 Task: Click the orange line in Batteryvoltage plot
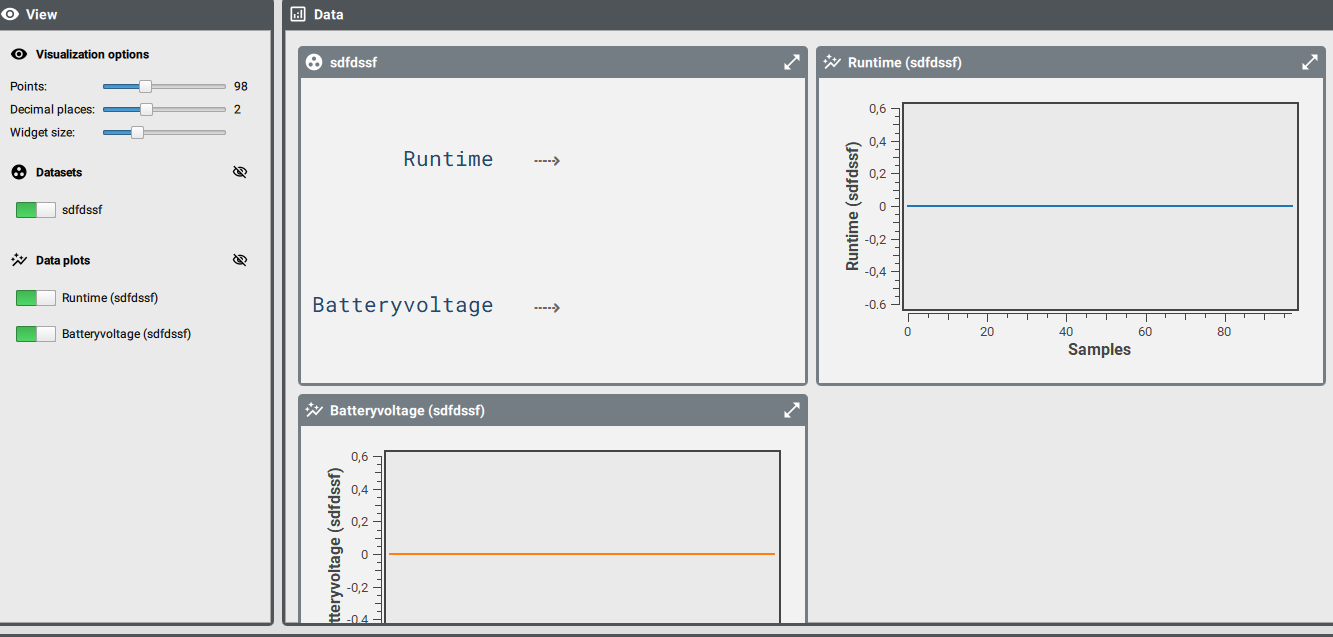(x=582, y=554)
